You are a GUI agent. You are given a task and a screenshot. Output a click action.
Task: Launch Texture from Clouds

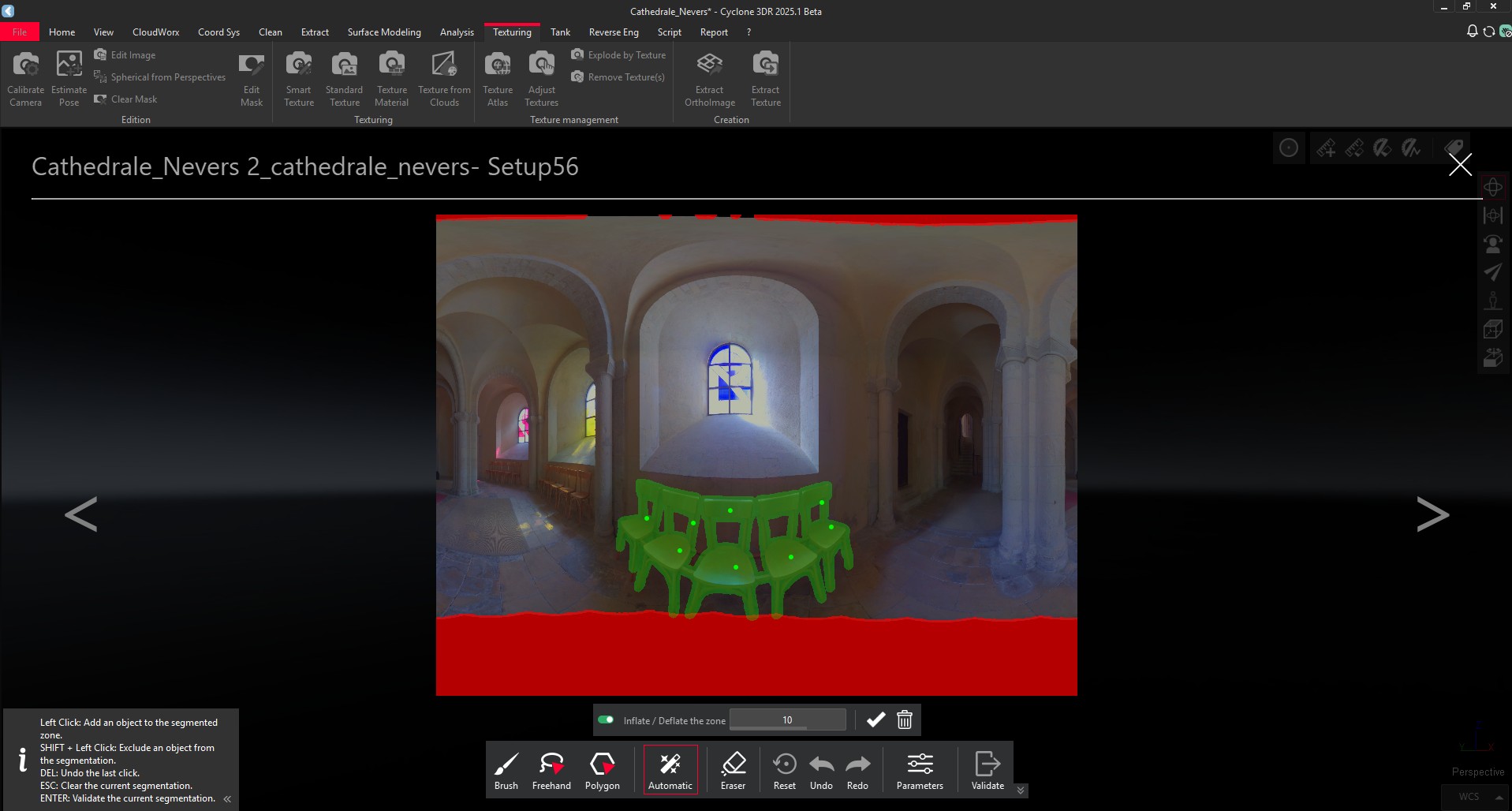click(444, 77)
